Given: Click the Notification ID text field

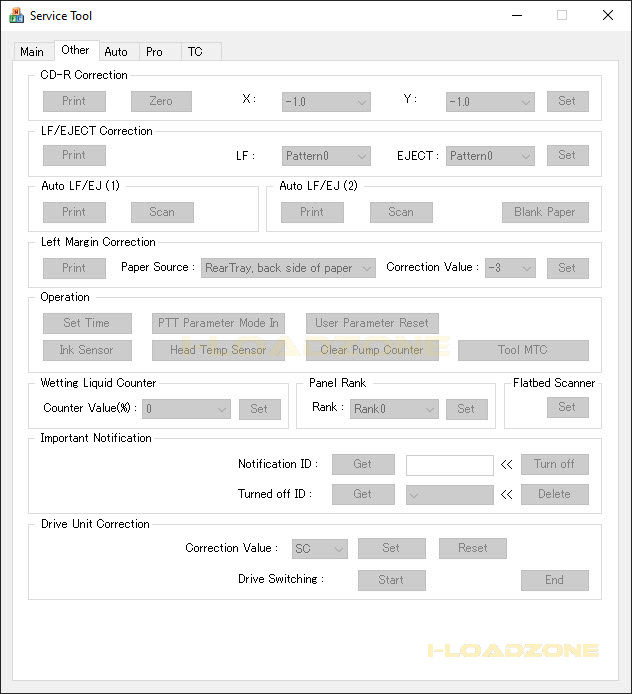Looking at the screenshot, I should [x=450, y=465].
